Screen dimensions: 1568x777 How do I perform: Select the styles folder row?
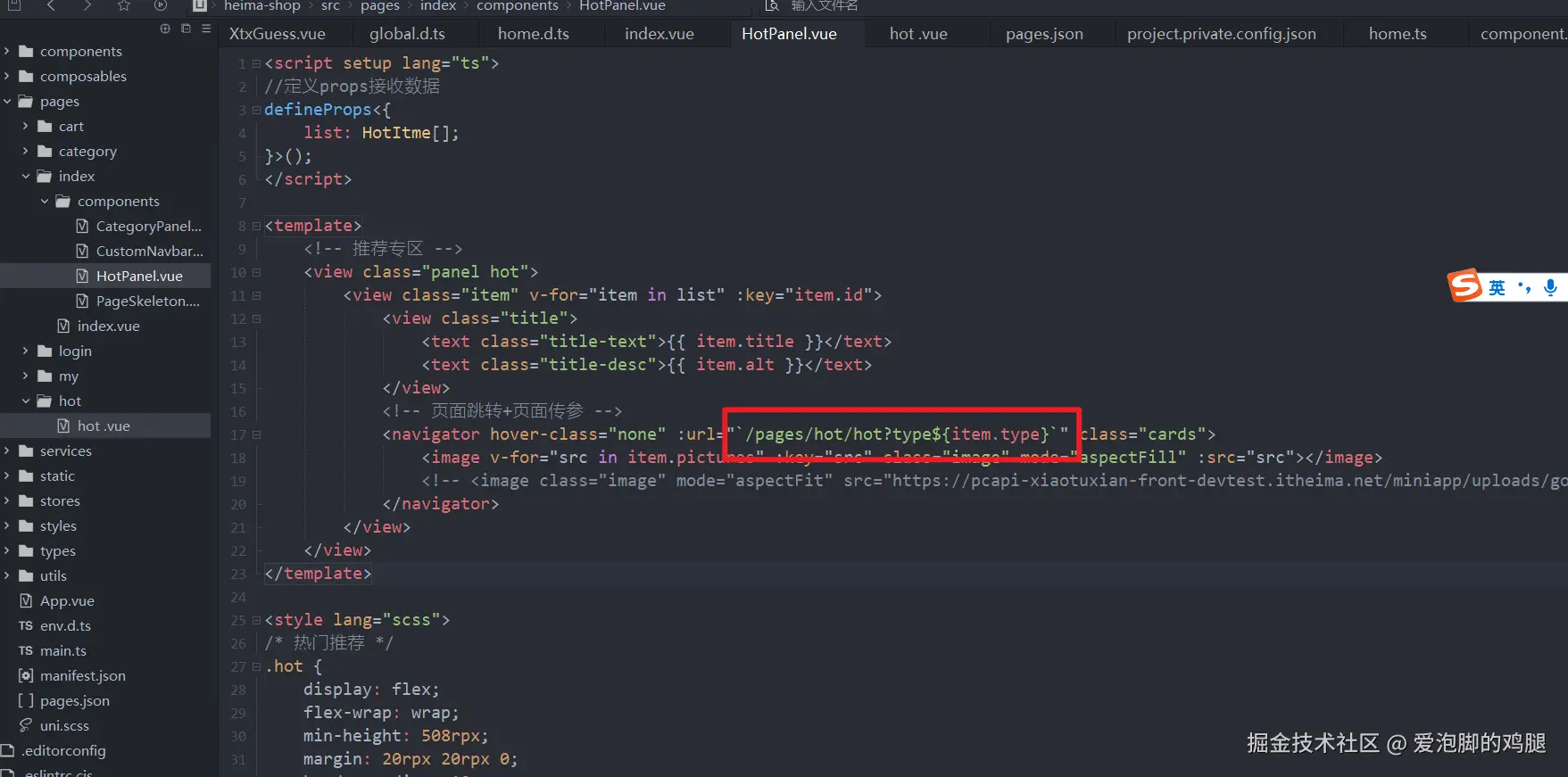tap(105, 525)
